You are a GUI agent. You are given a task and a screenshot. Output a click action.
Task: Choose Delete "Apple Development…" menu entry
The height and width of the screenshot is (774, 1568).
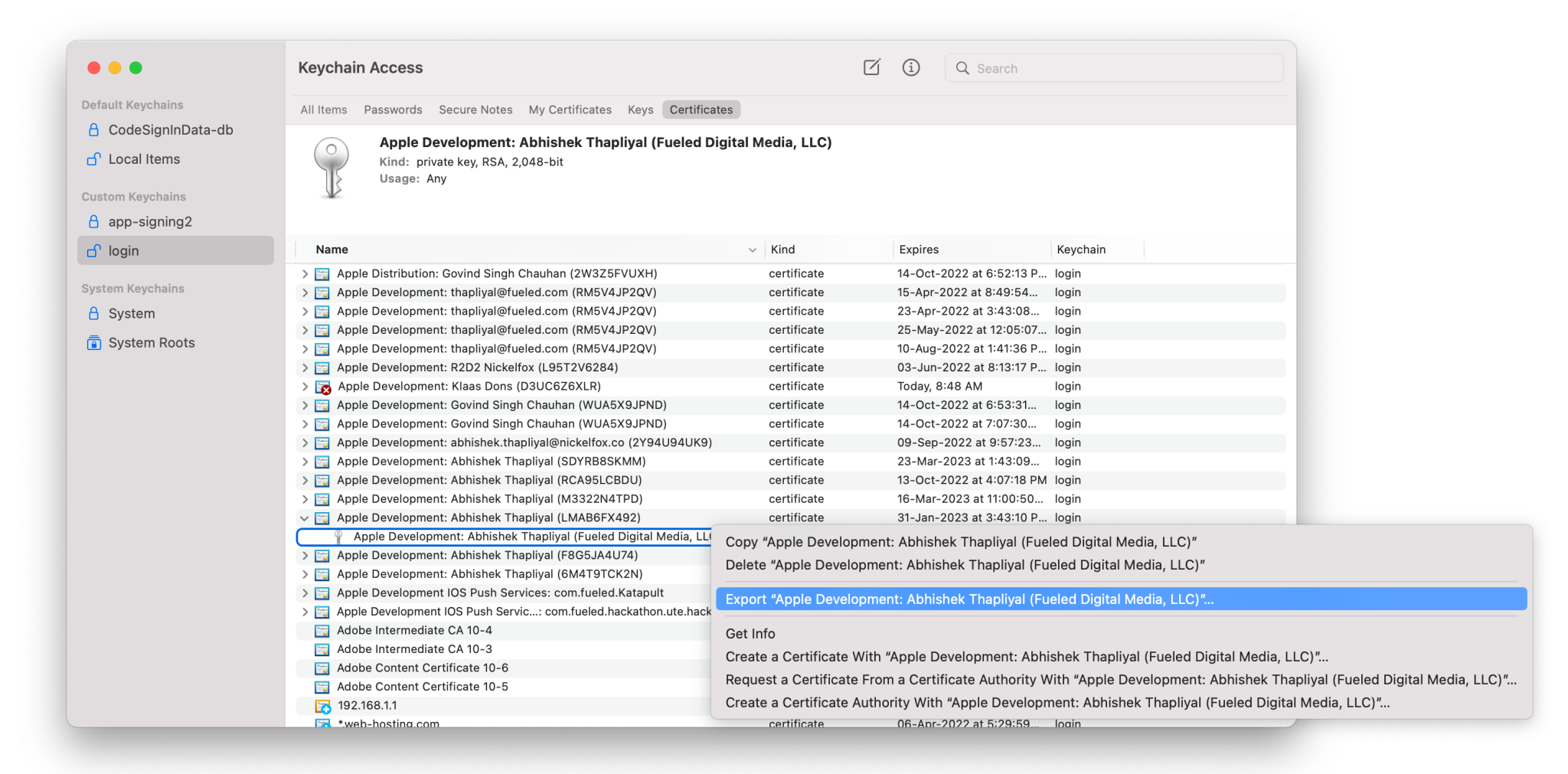pos(1121,565)
